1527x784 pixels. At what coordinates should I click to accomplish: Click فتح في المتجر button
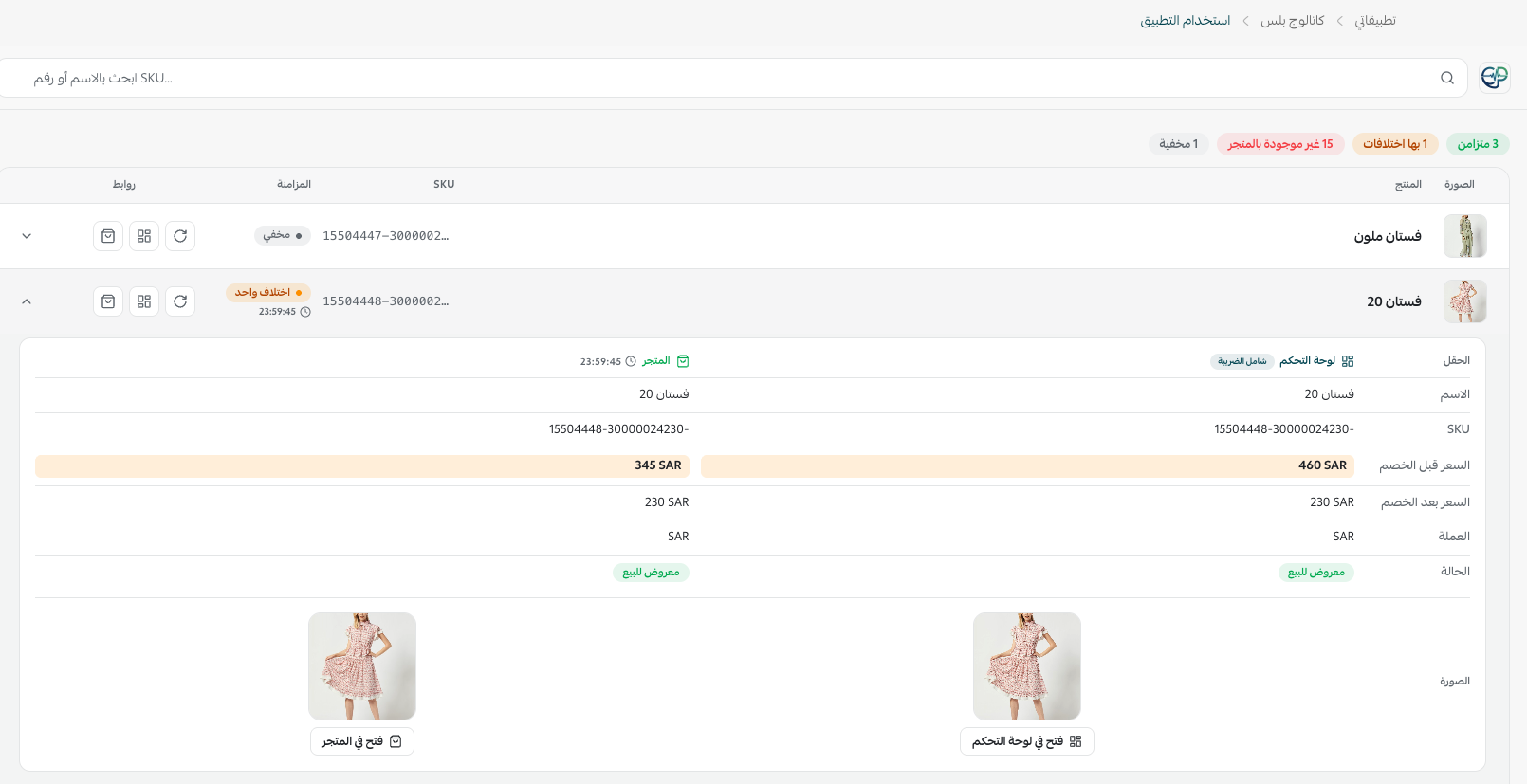362,741
